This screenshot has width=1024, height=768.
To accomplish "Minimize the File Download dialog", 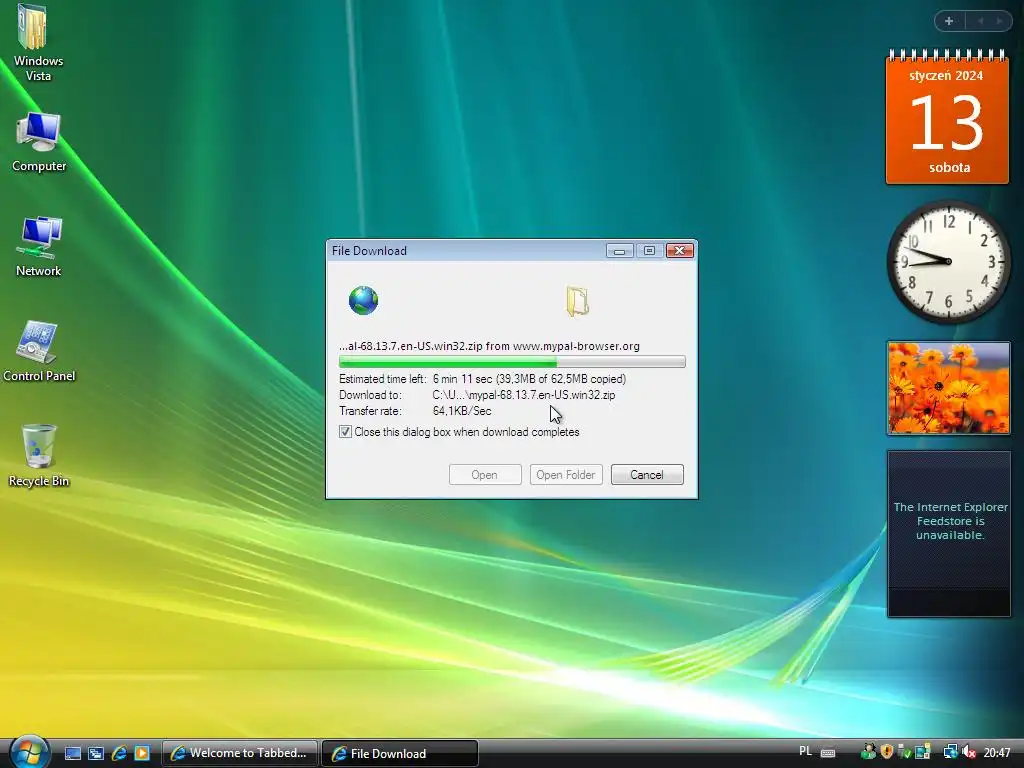I will pos(619,251).
